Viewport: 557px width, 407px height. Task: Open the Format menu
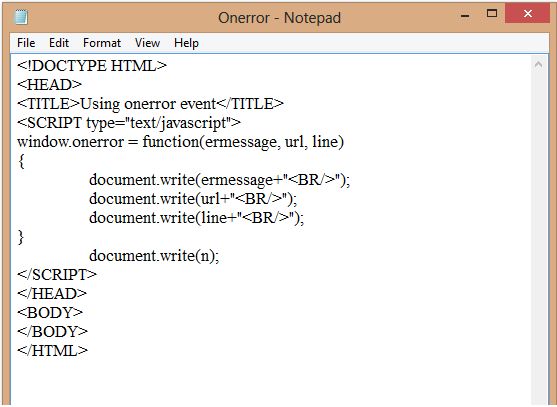(x=102, y=43)
